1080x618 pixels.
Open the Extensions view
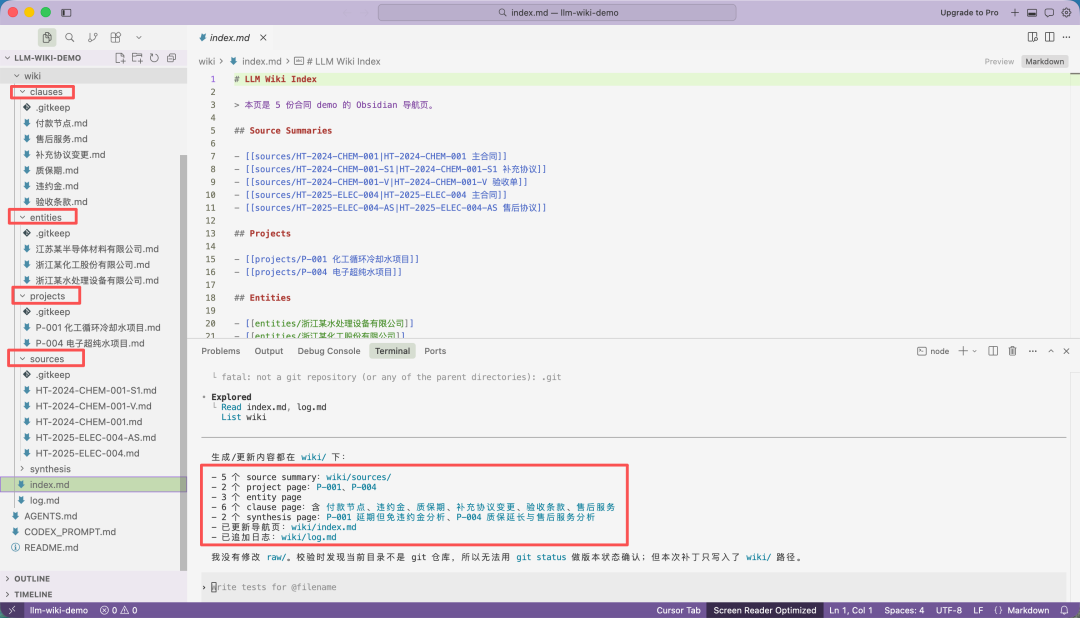click(x=116, y=37)
